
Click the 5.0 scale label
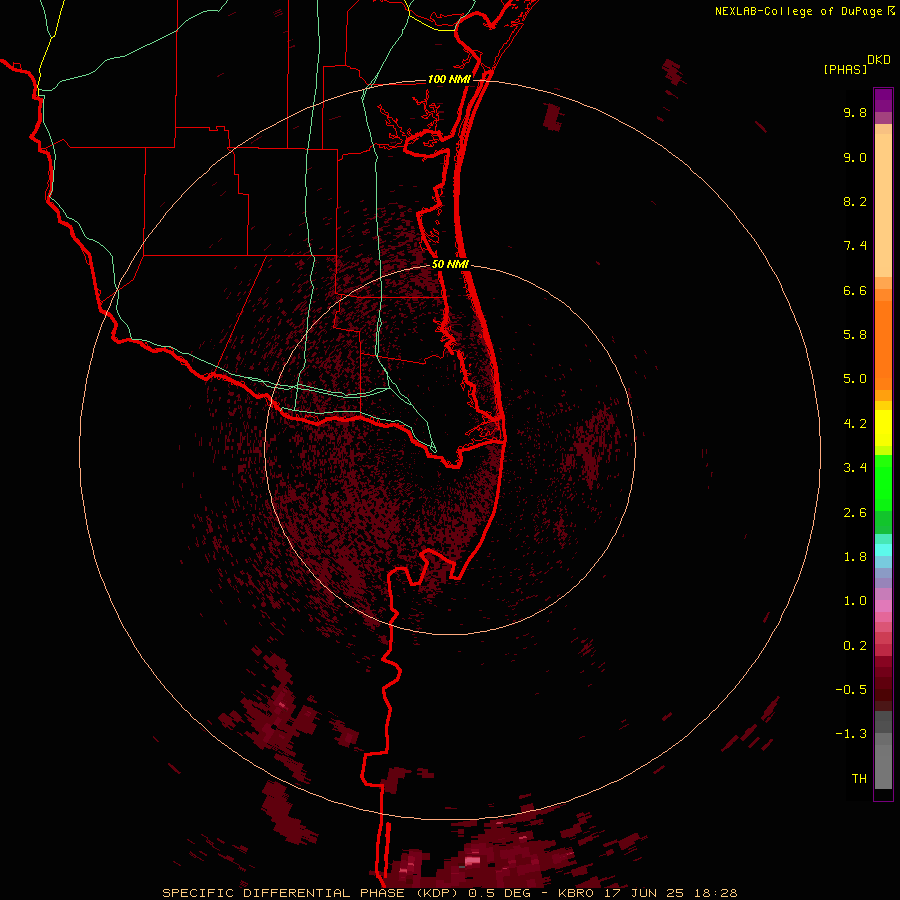855,379
